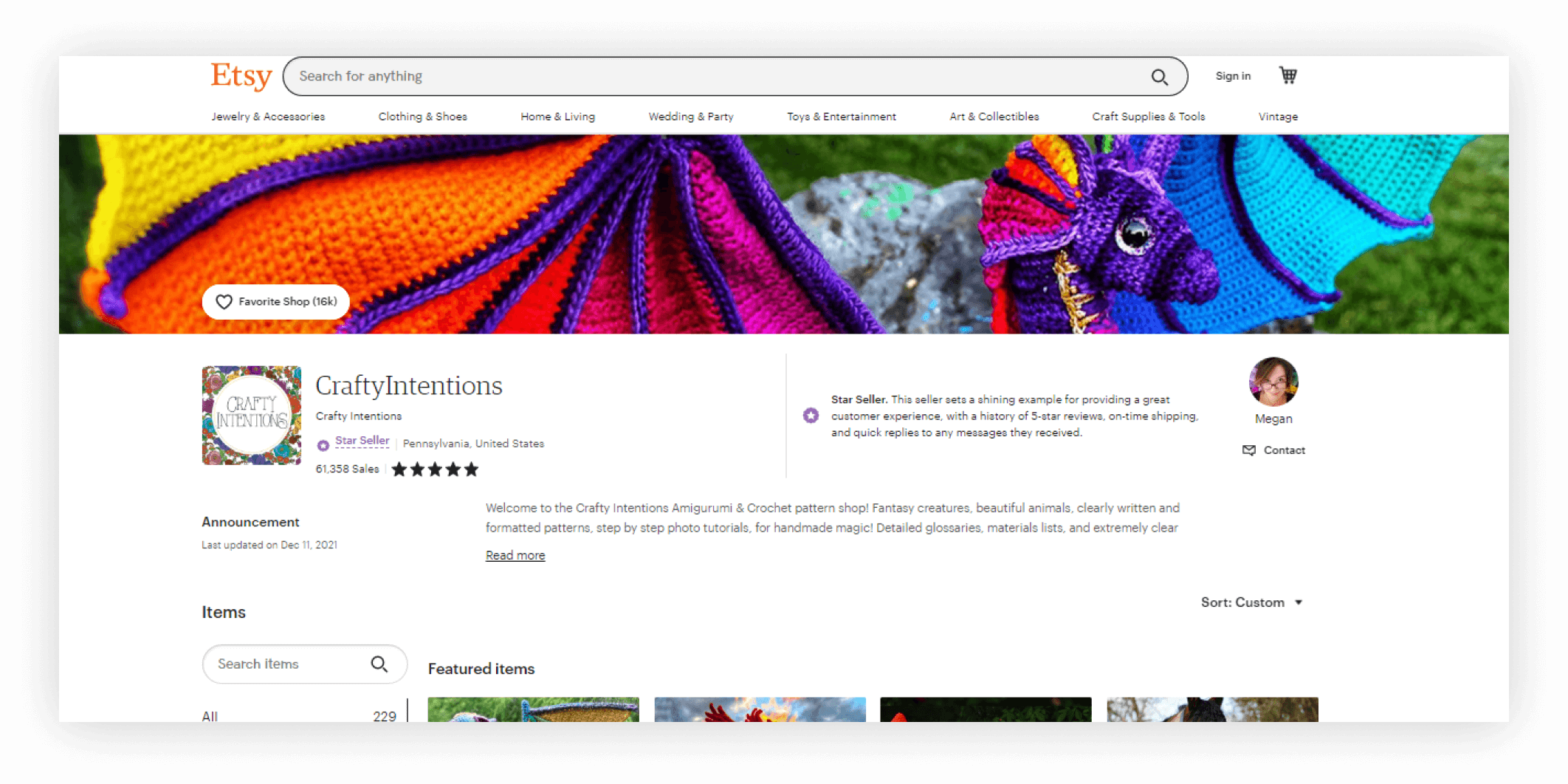Click the Megan owner name
This screenshot has height=784, width=1568.
point(1273,419)
